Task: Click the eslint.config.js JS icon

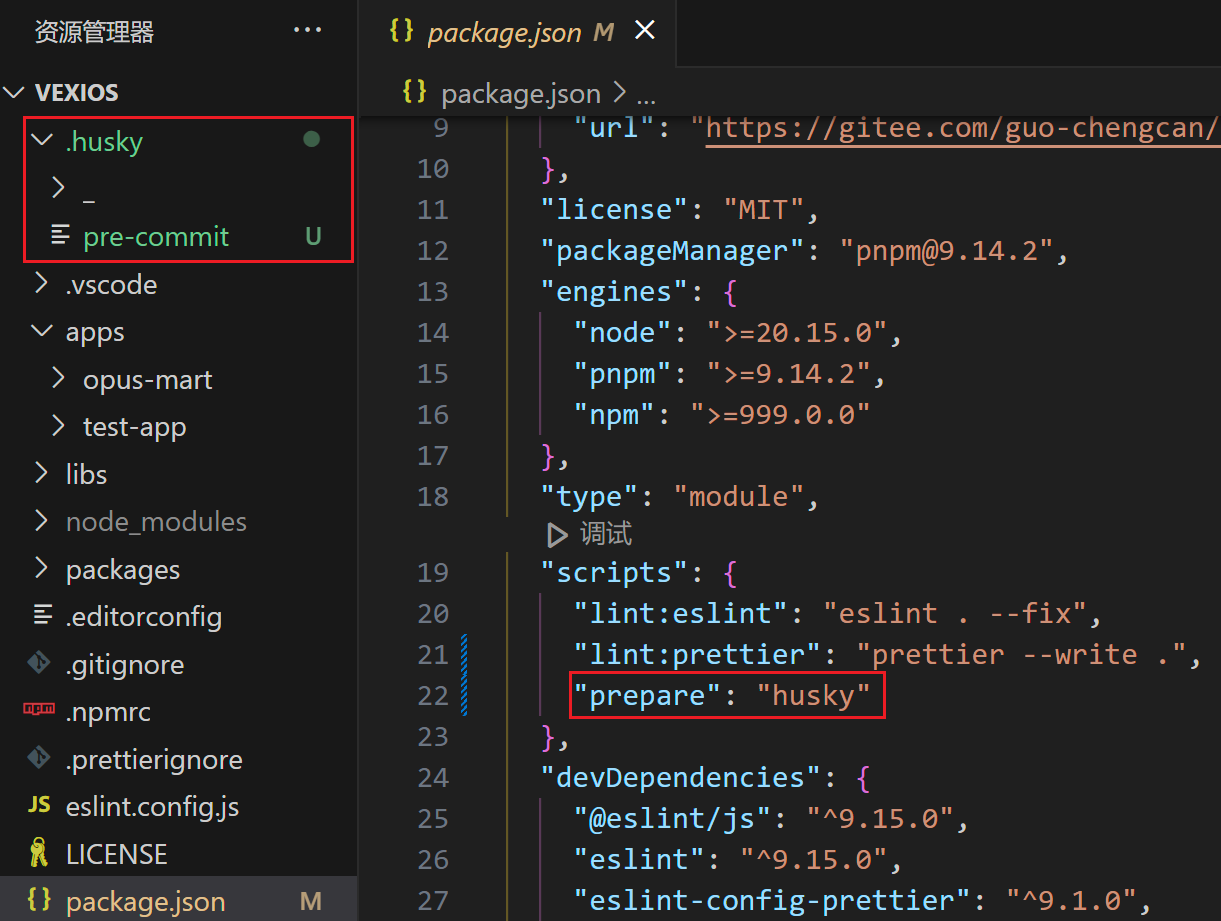Action: (39, 806)
